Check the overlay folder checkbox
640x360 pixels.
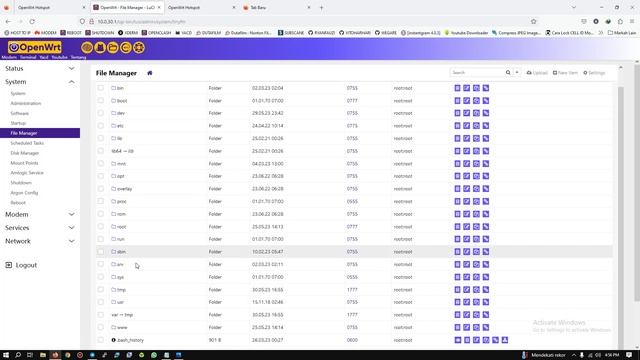pyautogui.click(x=100, y=189)
